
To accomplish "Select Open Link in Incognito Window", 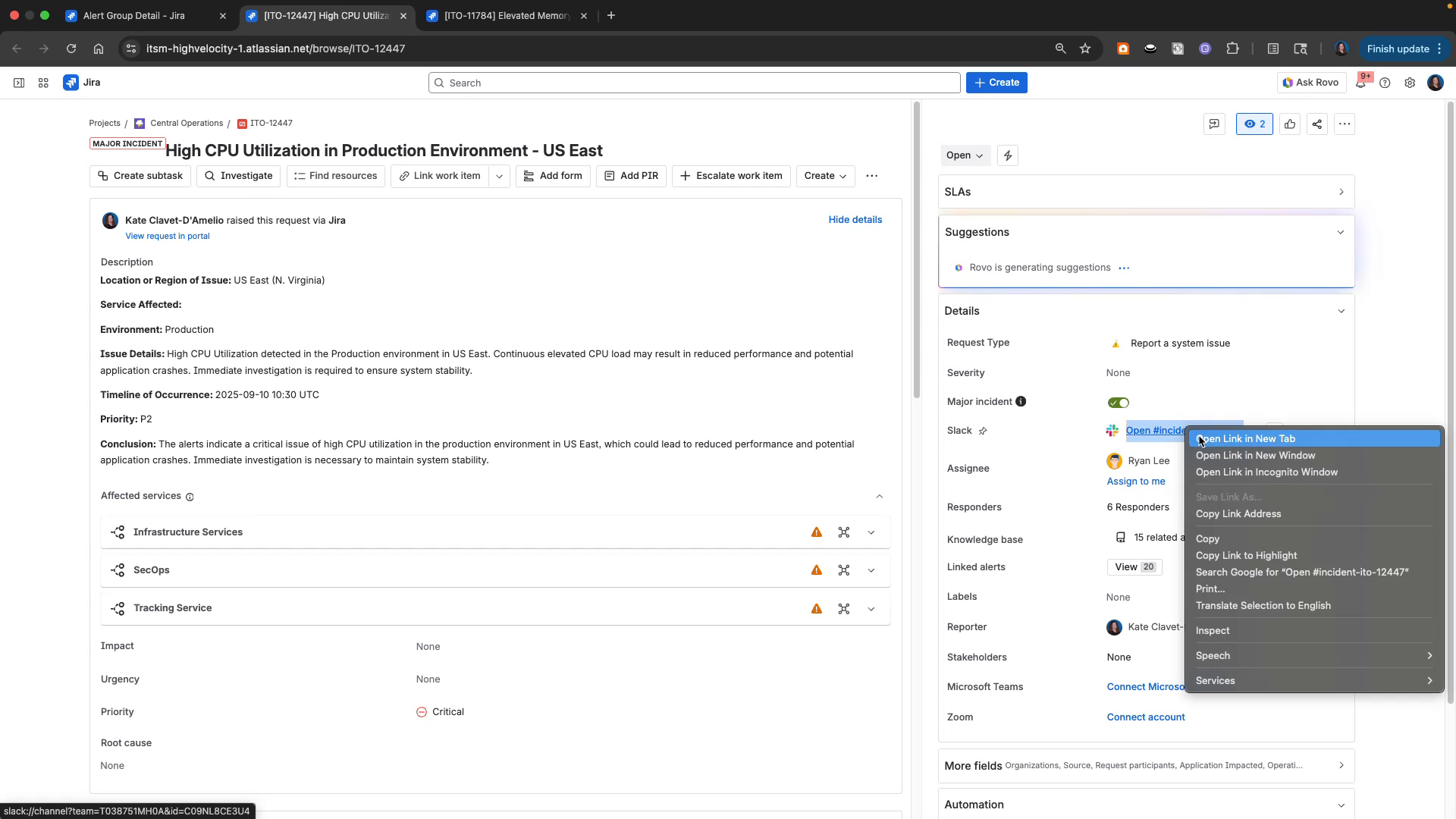I will coord(1266,472).
